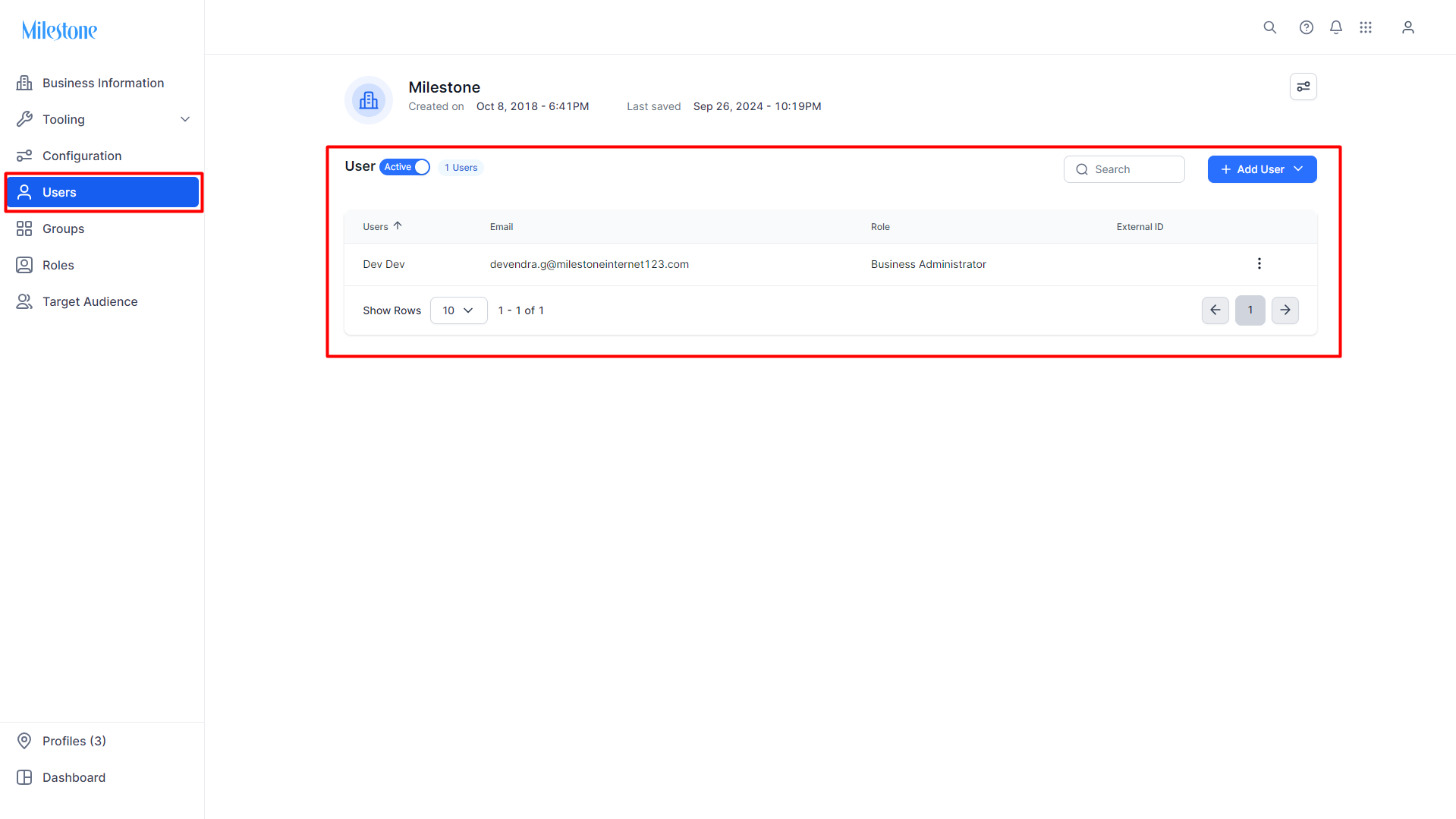Select Users in the sidebar
Image resolution: width=1456 pixels, height=819 pixels.
[102, 192]
